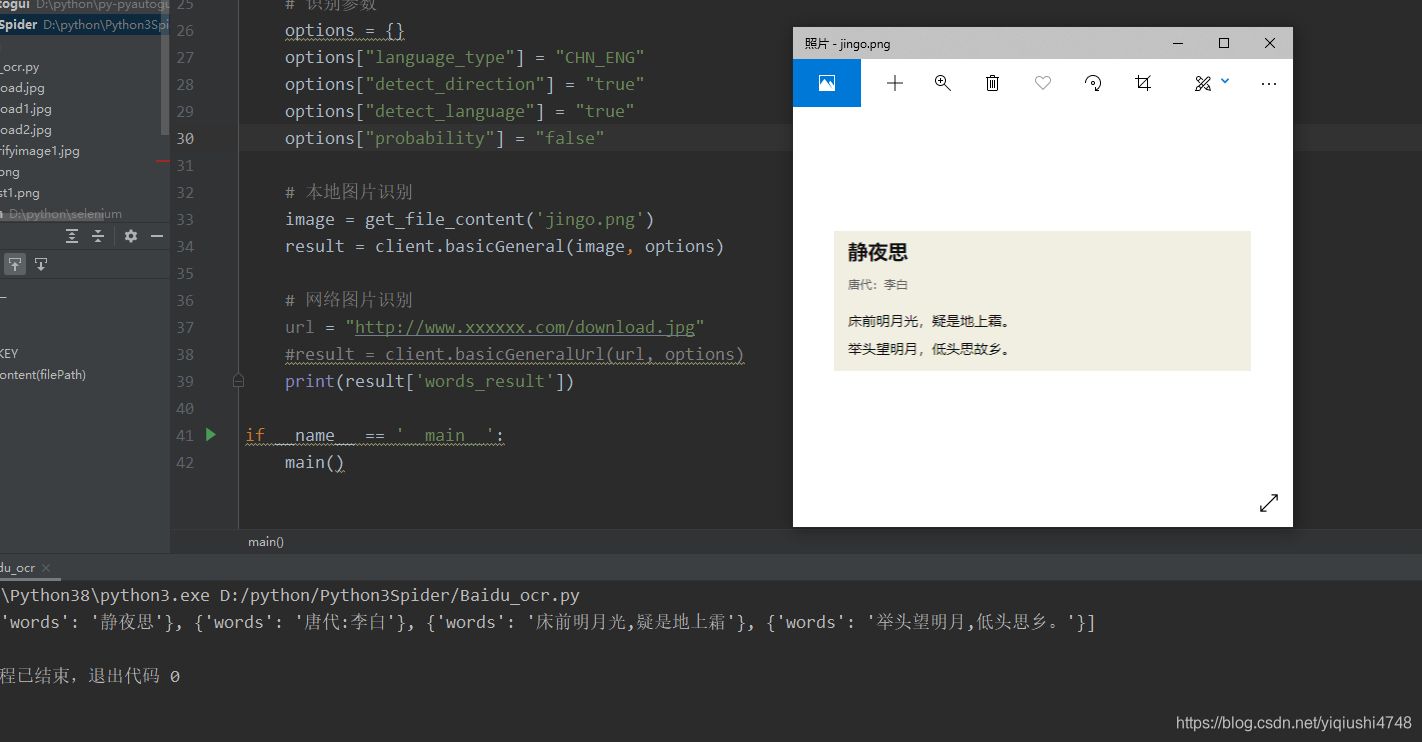
Task: Click the # 网络图片识别 comment
Action: coord(349,300)
